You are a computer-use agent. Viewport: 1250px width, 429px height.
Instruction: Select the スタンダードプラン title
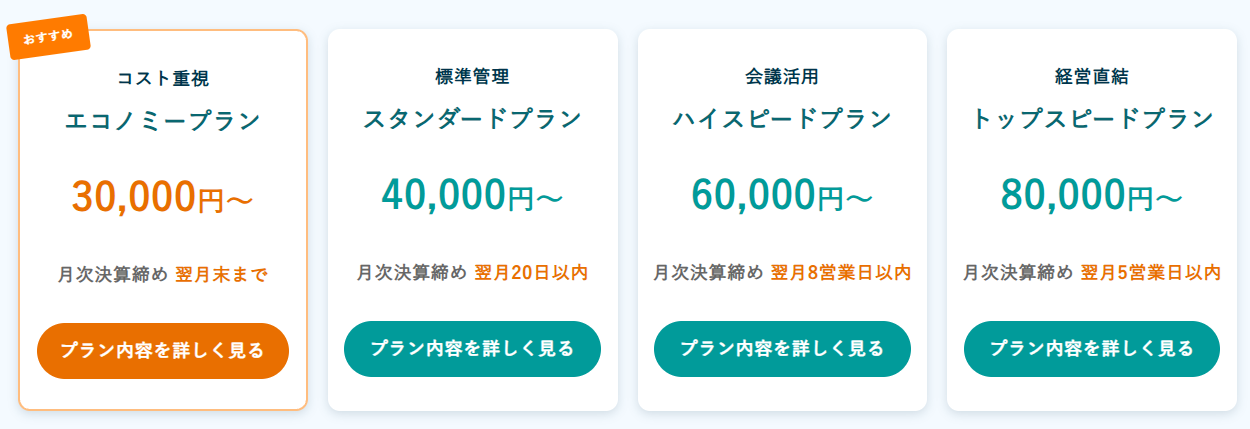pos(472,119)
